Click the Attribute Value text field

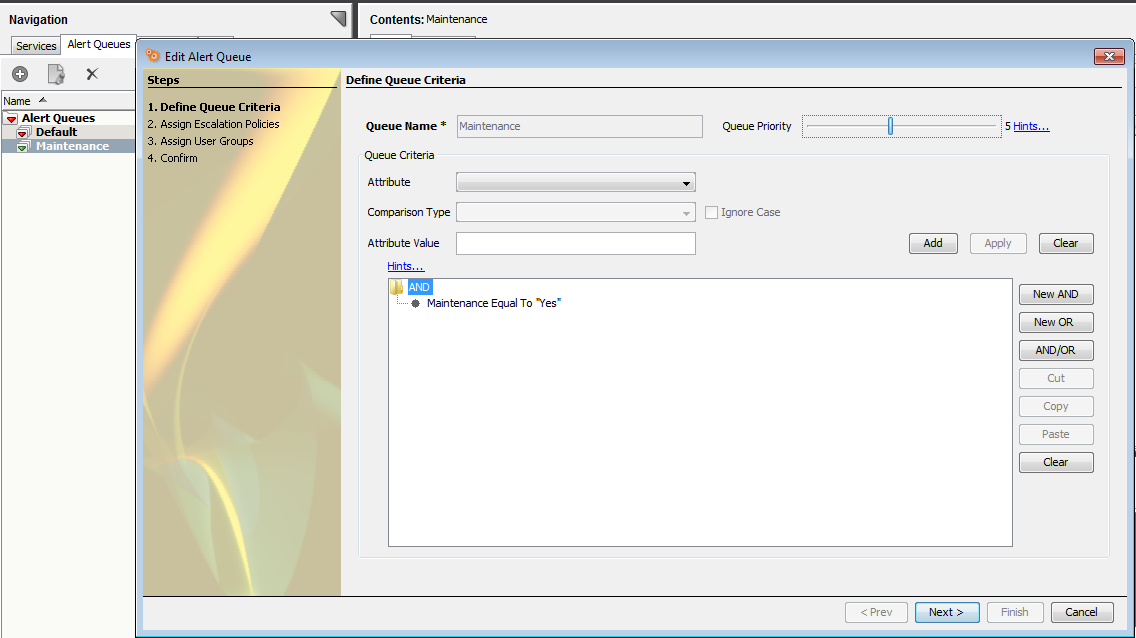point(575,243)
